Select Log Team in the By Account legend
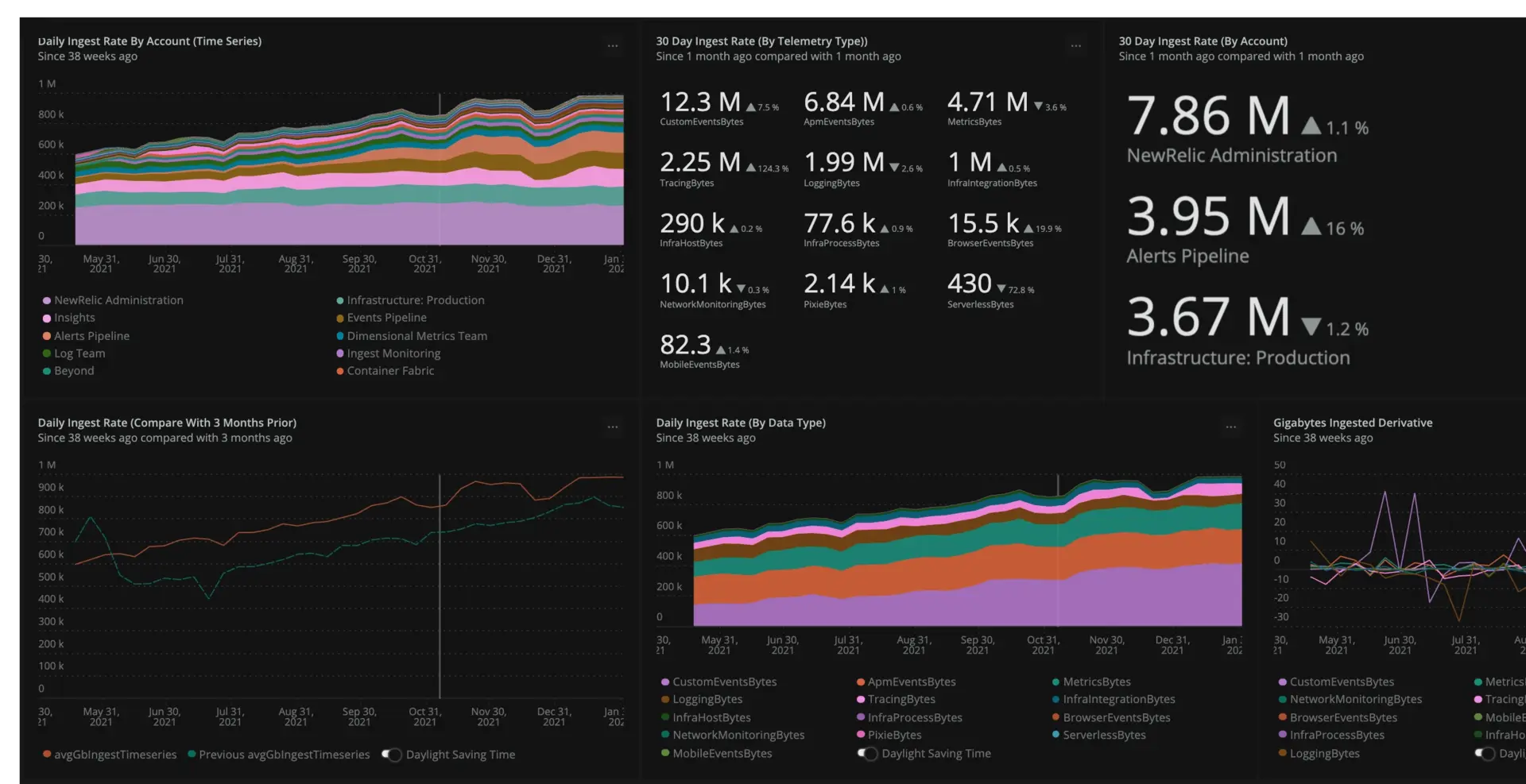Screen dimensions: 1526x784 click(79, 353)
